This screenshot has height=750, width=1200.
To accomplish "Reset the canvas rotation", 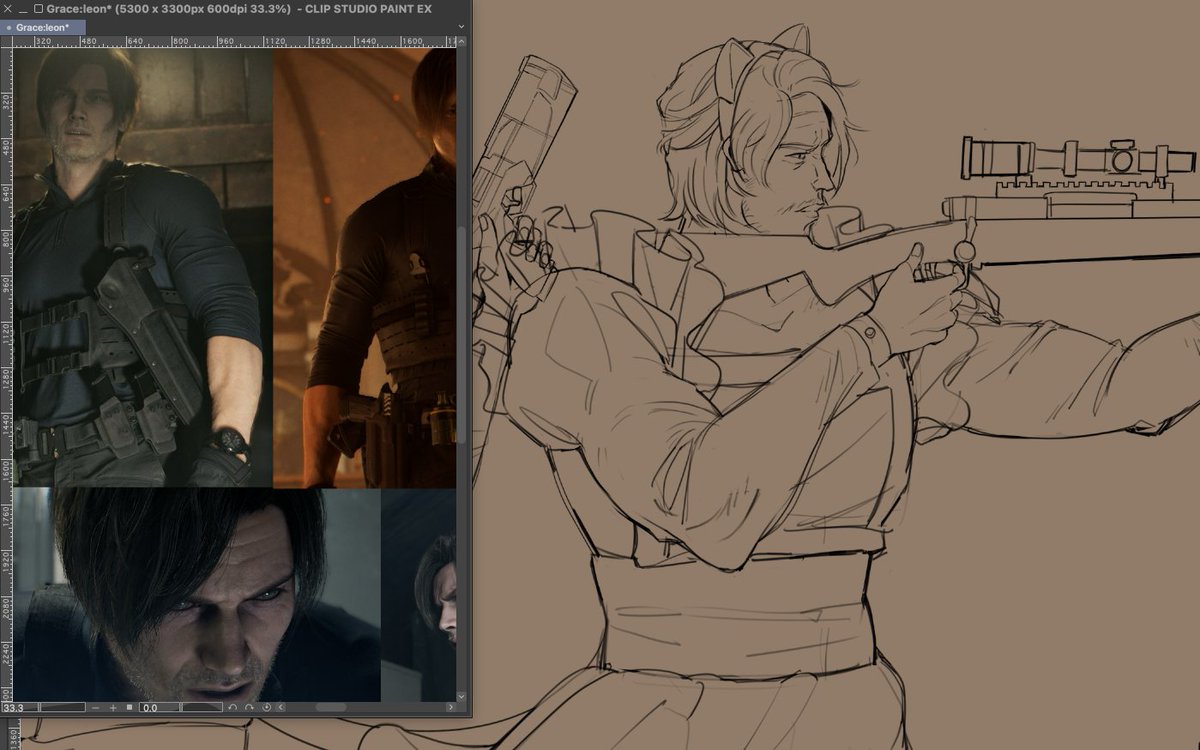I will [267, 707].
